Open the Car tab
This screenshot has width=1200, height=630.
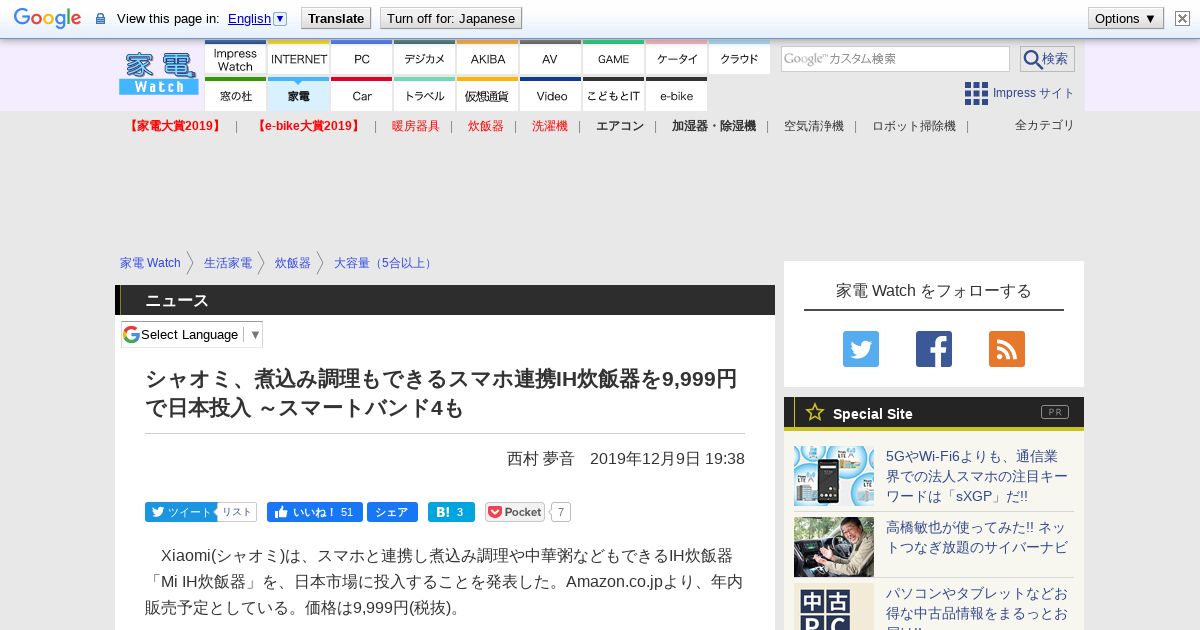point(361,95)
